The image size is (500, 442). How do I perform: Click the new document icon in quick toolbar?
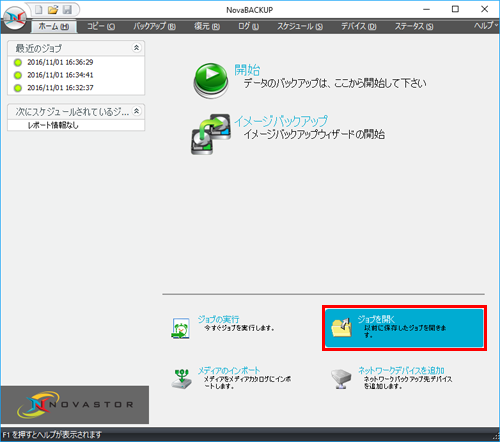[39, 10]
